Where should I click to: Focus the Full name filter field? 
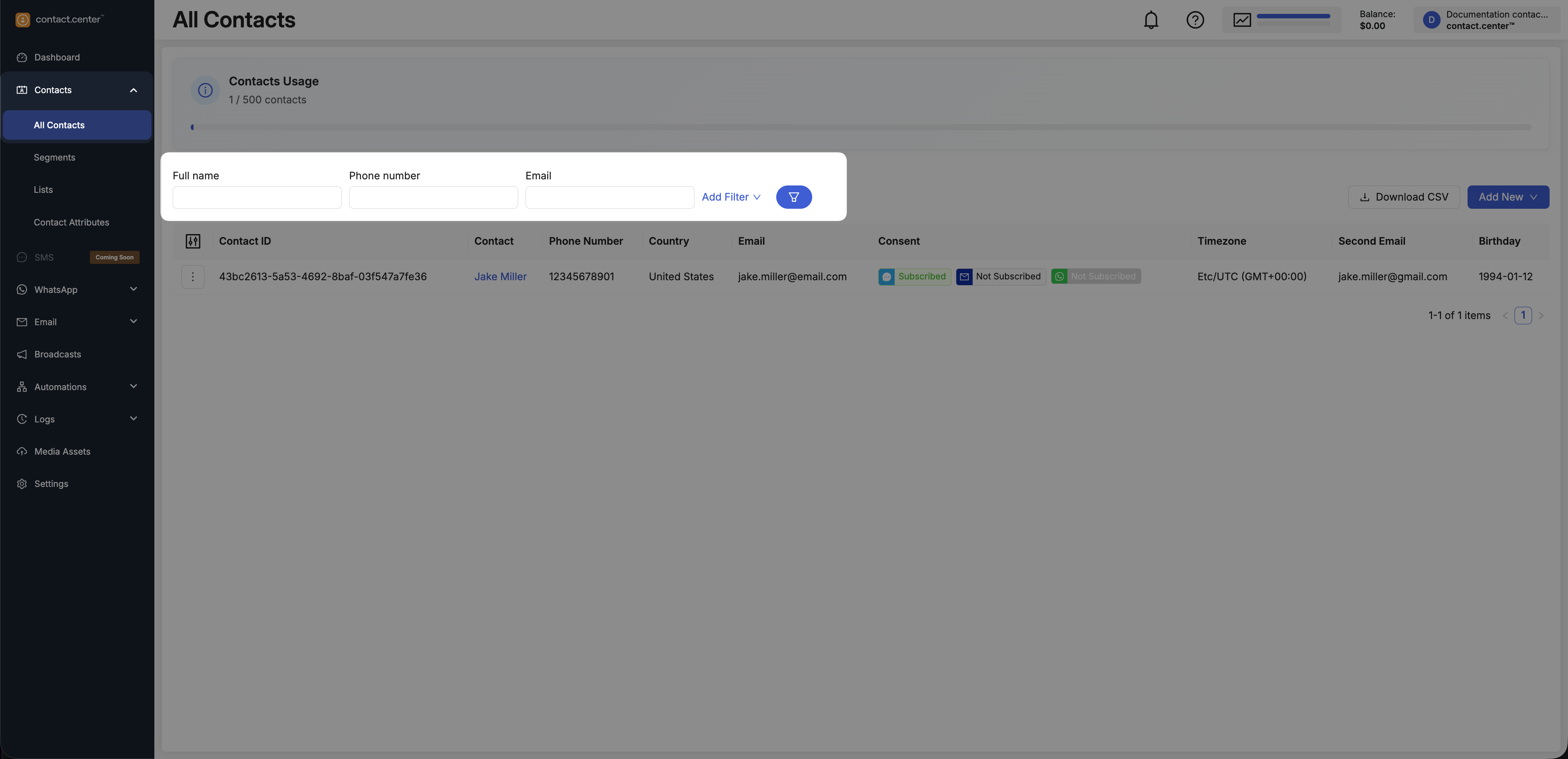point(257,197)
